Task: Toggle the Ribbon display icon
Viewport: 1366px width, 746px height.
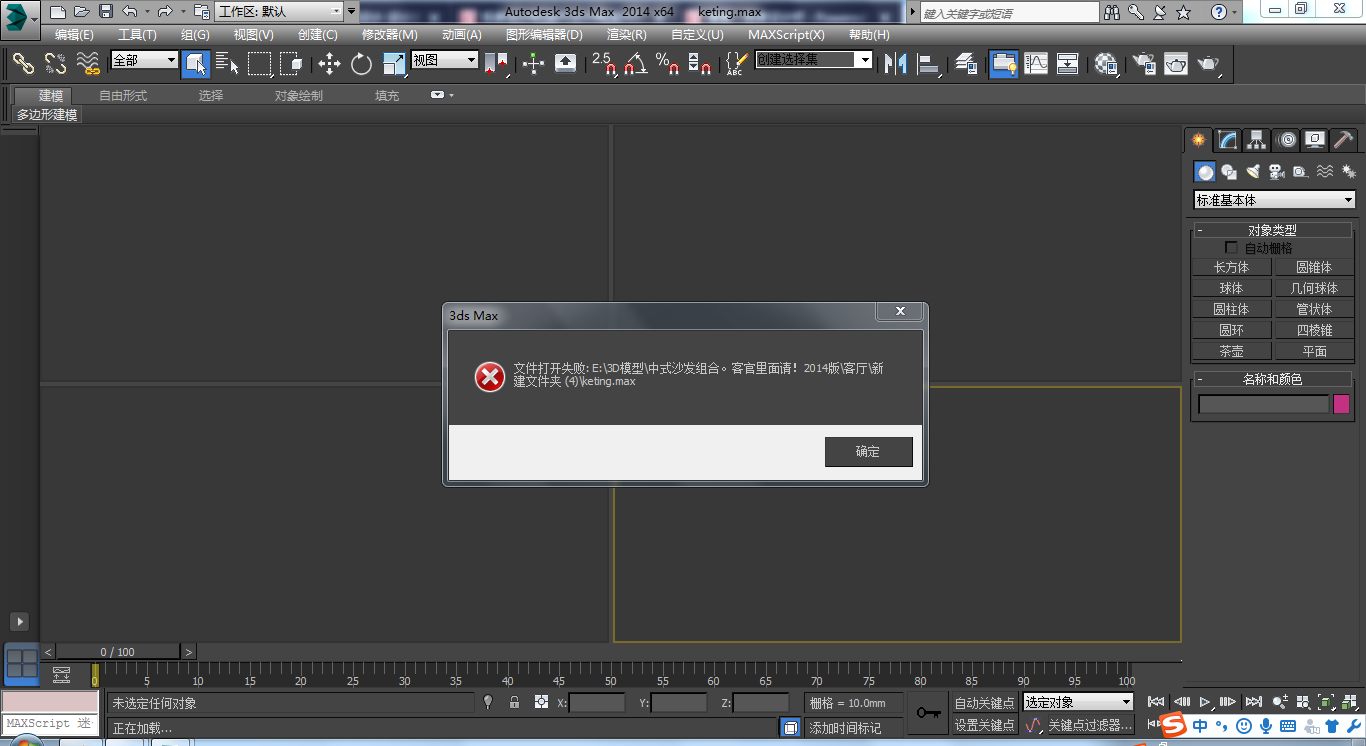Action: pyautogui.click(x=1003, y=64)
